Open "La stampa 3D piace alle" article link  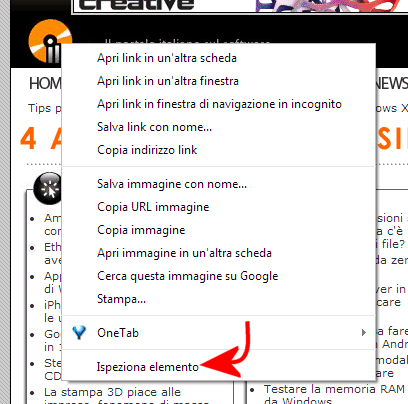112,392
